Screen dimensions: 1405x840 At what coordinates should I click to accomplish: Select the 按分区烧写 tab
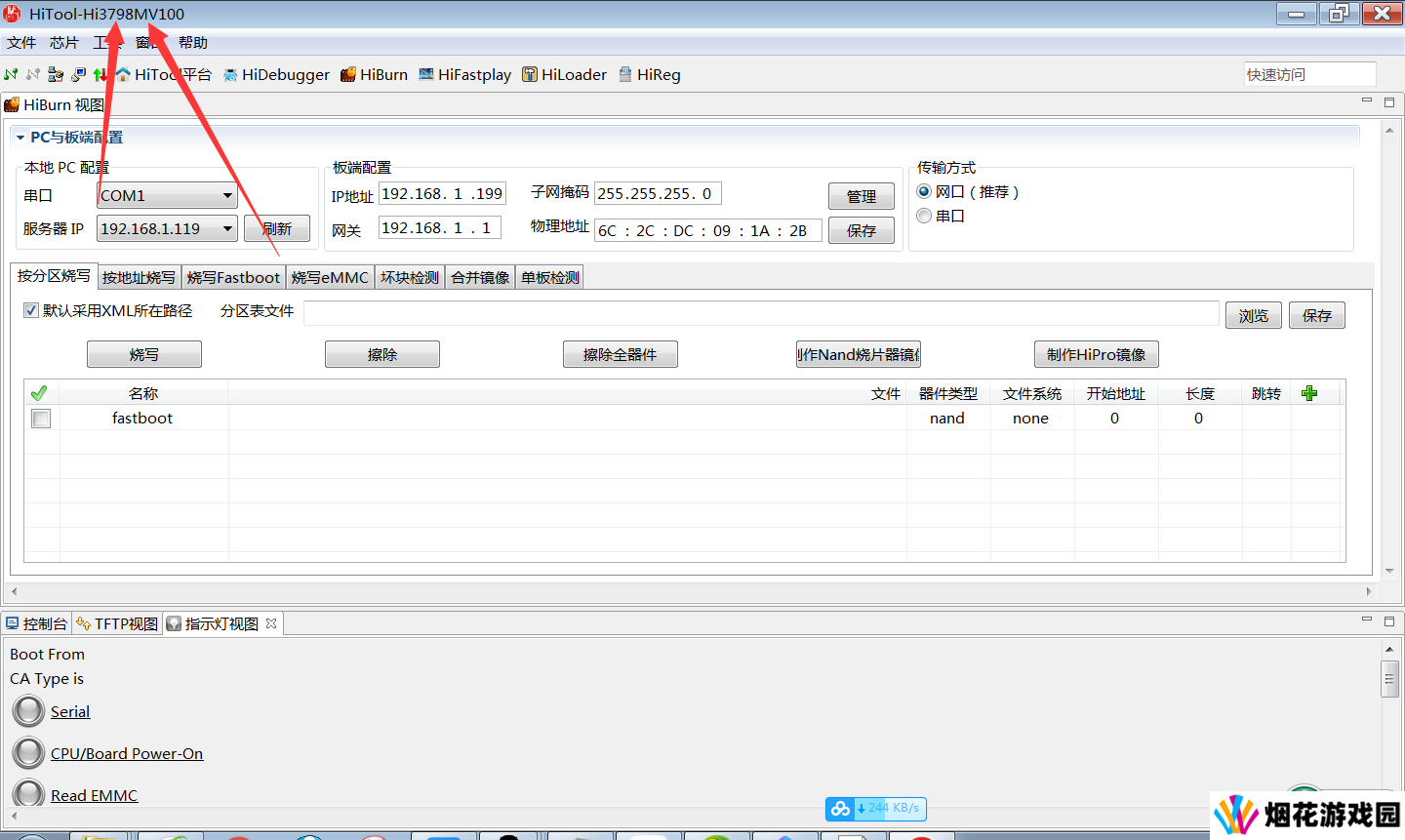click(54, 276)
